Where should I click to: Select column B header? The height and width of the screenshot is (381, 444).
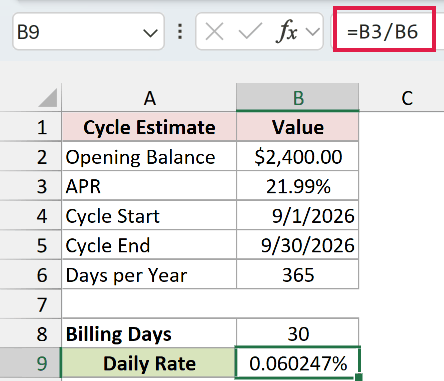tap(298, 98)
